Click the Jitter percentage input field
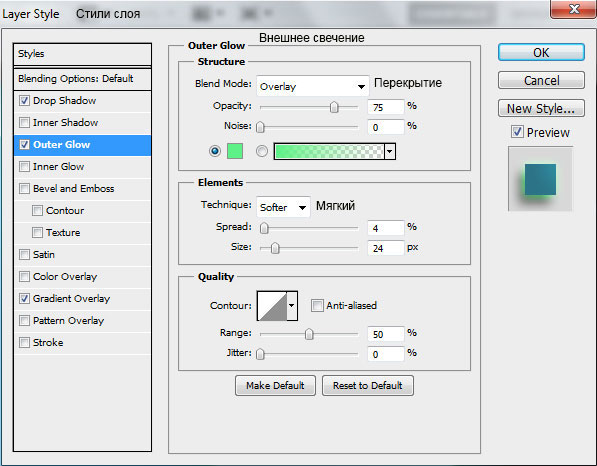This screenshot has width=597, height=466. click(x=385, y=354)
